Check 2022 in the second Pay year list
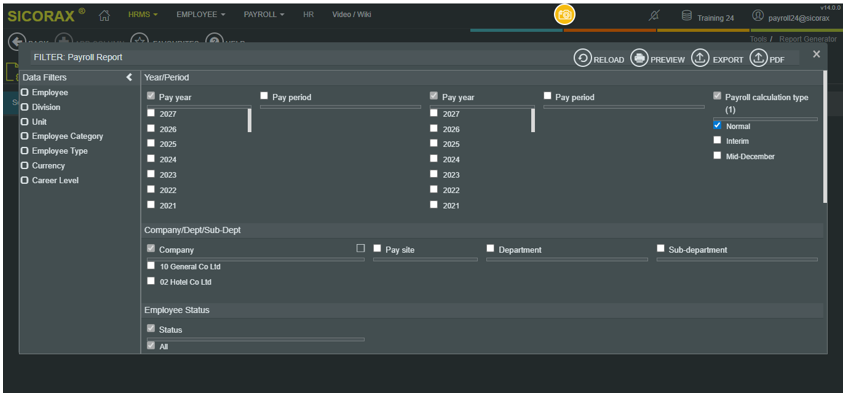 pyautogui.click(x=434, y=189)
